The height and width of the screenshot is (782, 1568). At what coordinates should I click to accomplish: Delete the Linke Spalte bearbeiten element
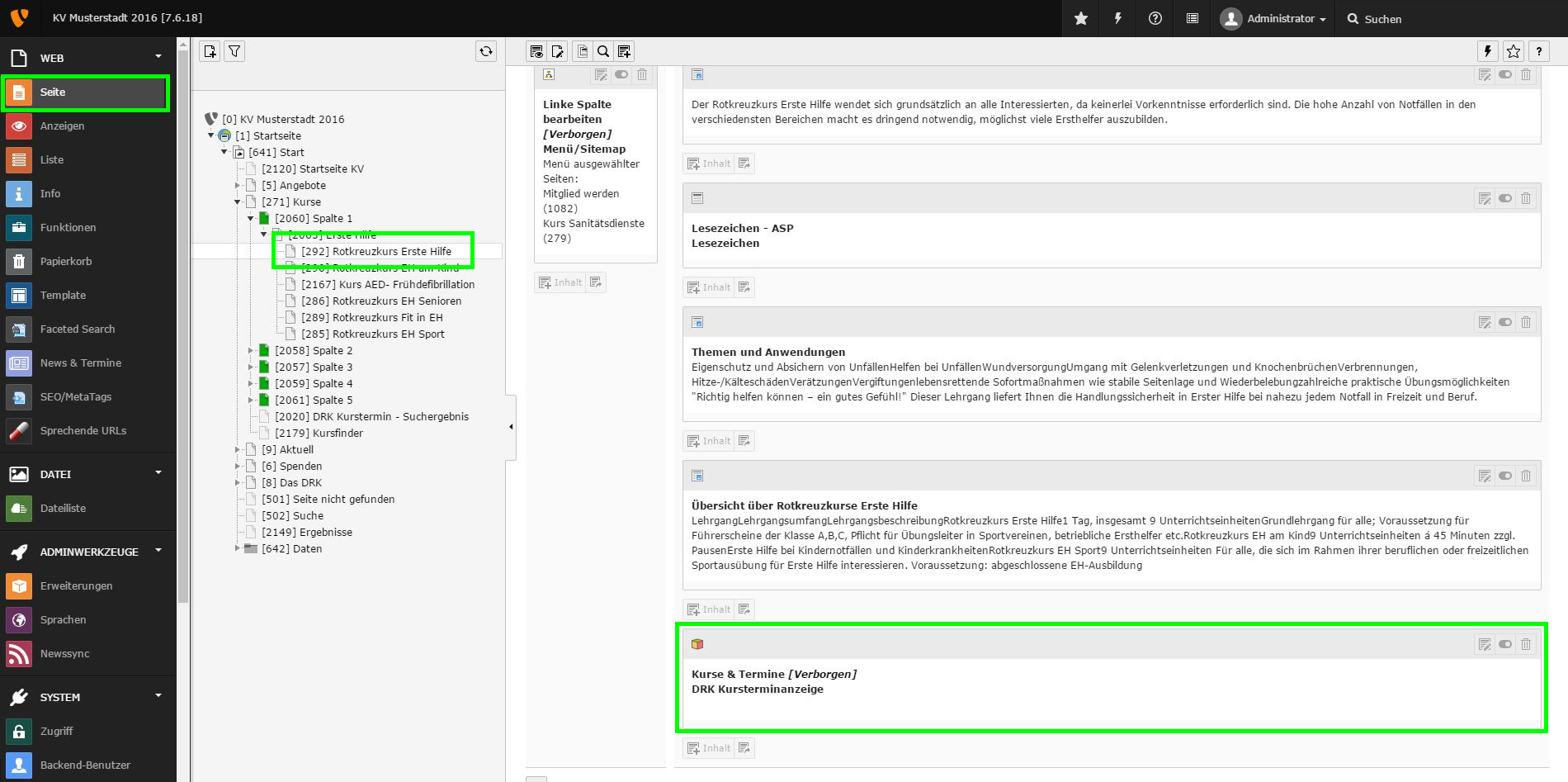click(642, 75)
